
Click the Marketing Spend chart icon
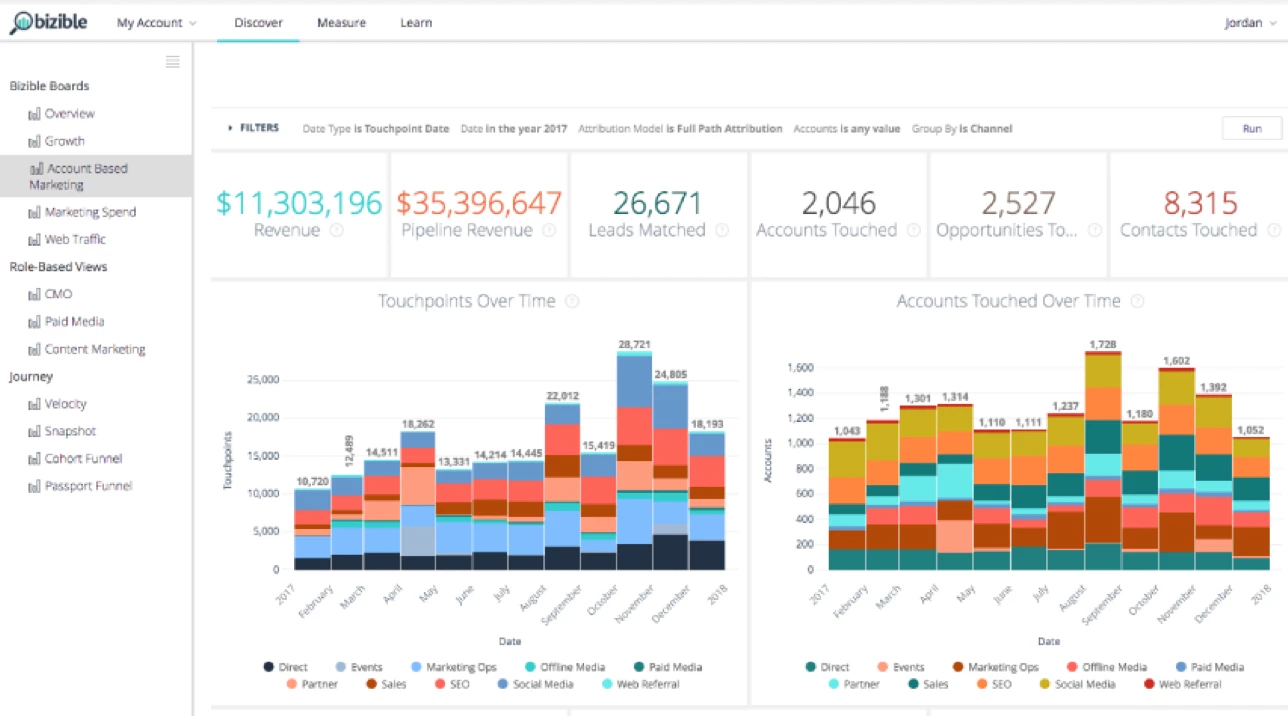(x=35, y=212)
